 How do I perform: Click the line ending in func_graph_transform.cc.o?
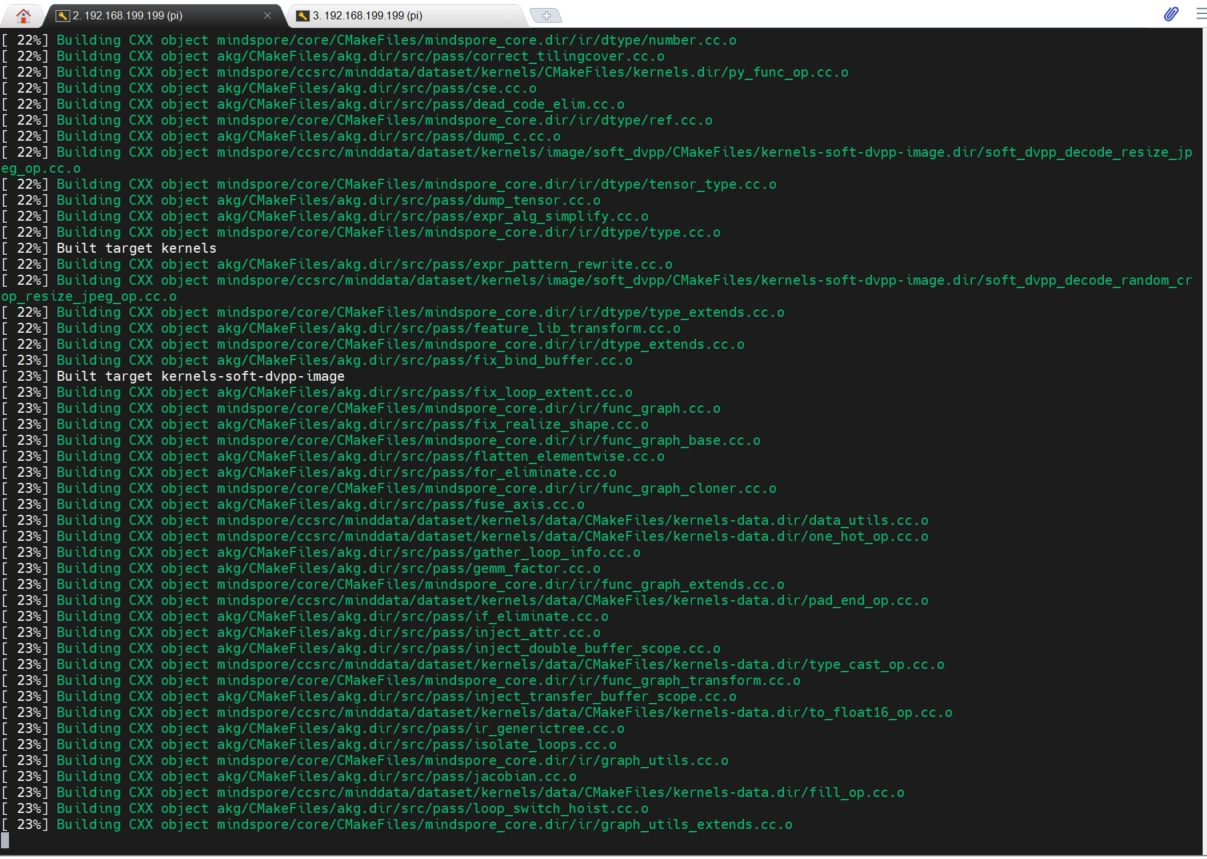(400, 680)
